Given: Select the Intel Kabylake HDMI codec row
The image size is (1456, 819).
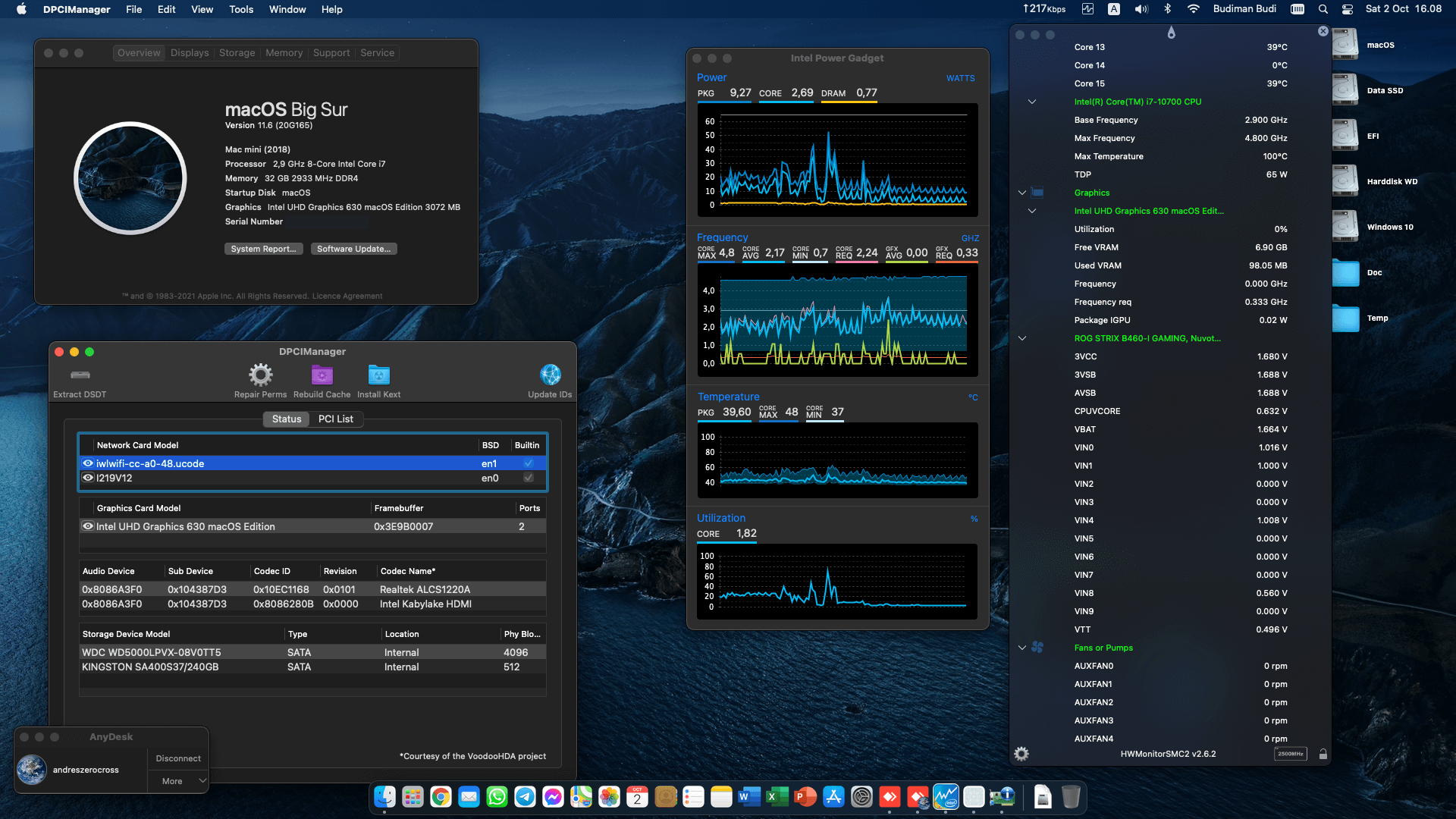Looking at the screenshot, I should point(312,604).
